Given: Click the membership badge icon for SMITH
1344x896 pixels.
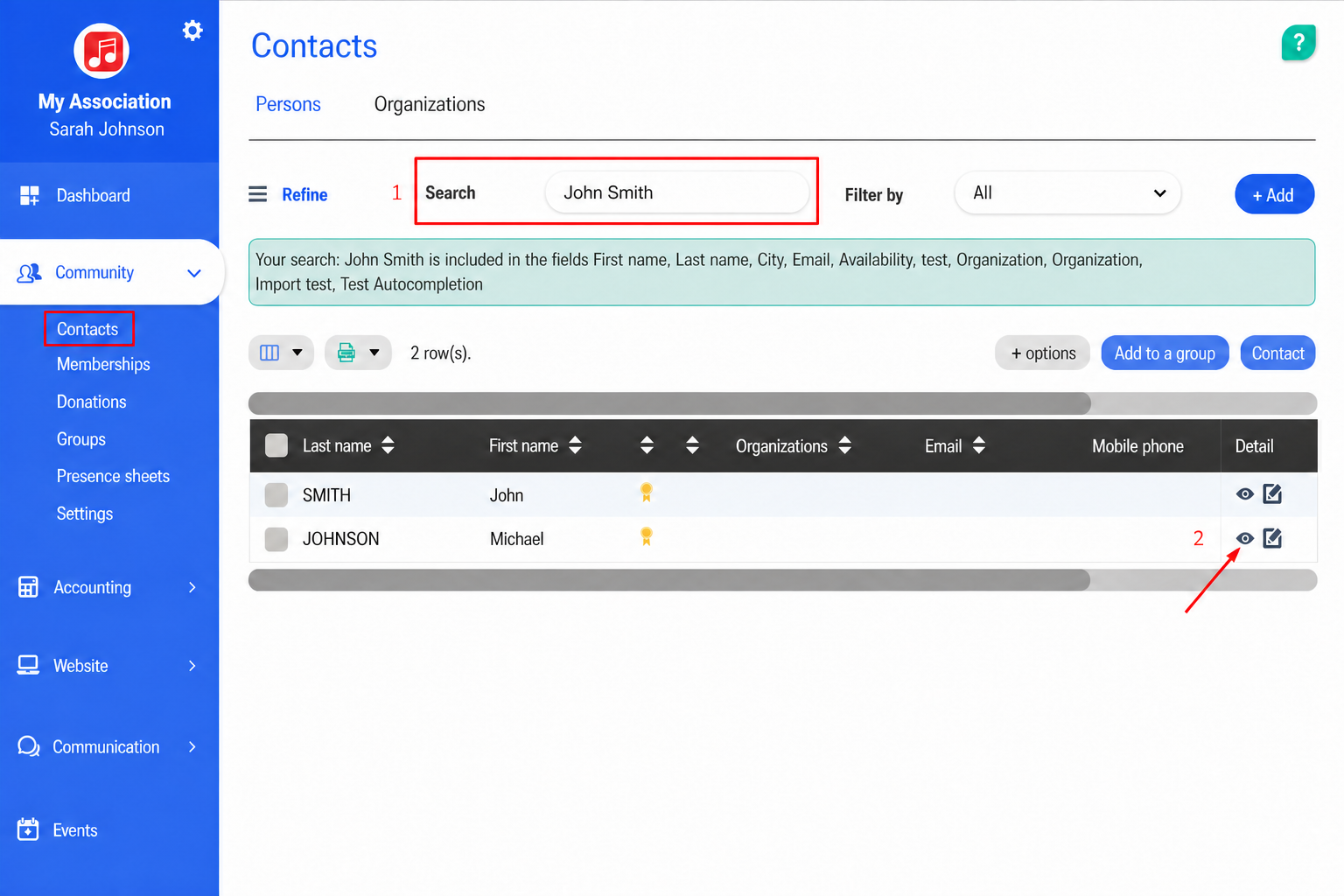Looking at the screenshot, I should [647, 493].
